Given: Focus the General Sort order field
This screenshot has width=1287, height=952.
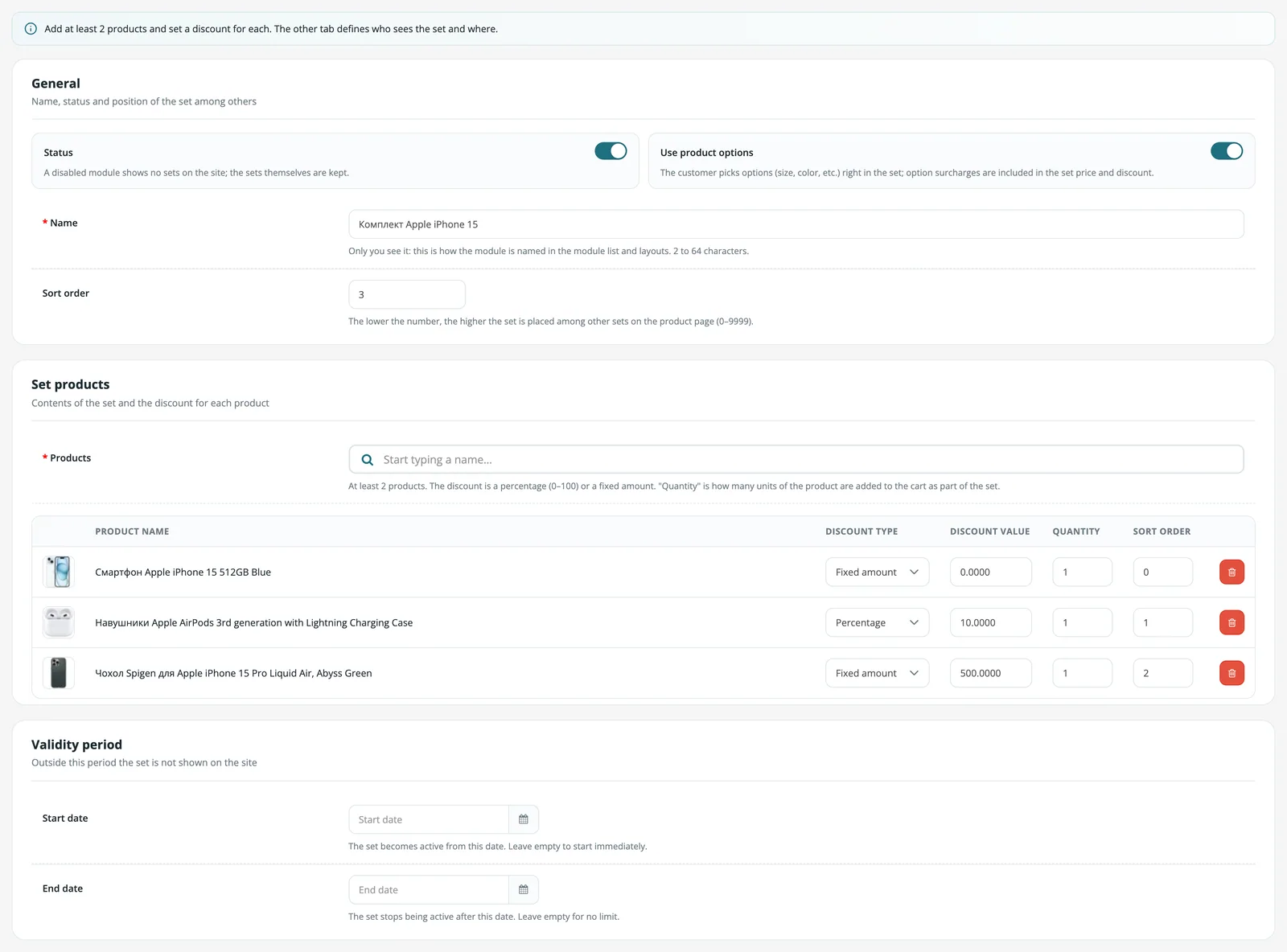Looking at the screenshot, I should pos(407,294).
